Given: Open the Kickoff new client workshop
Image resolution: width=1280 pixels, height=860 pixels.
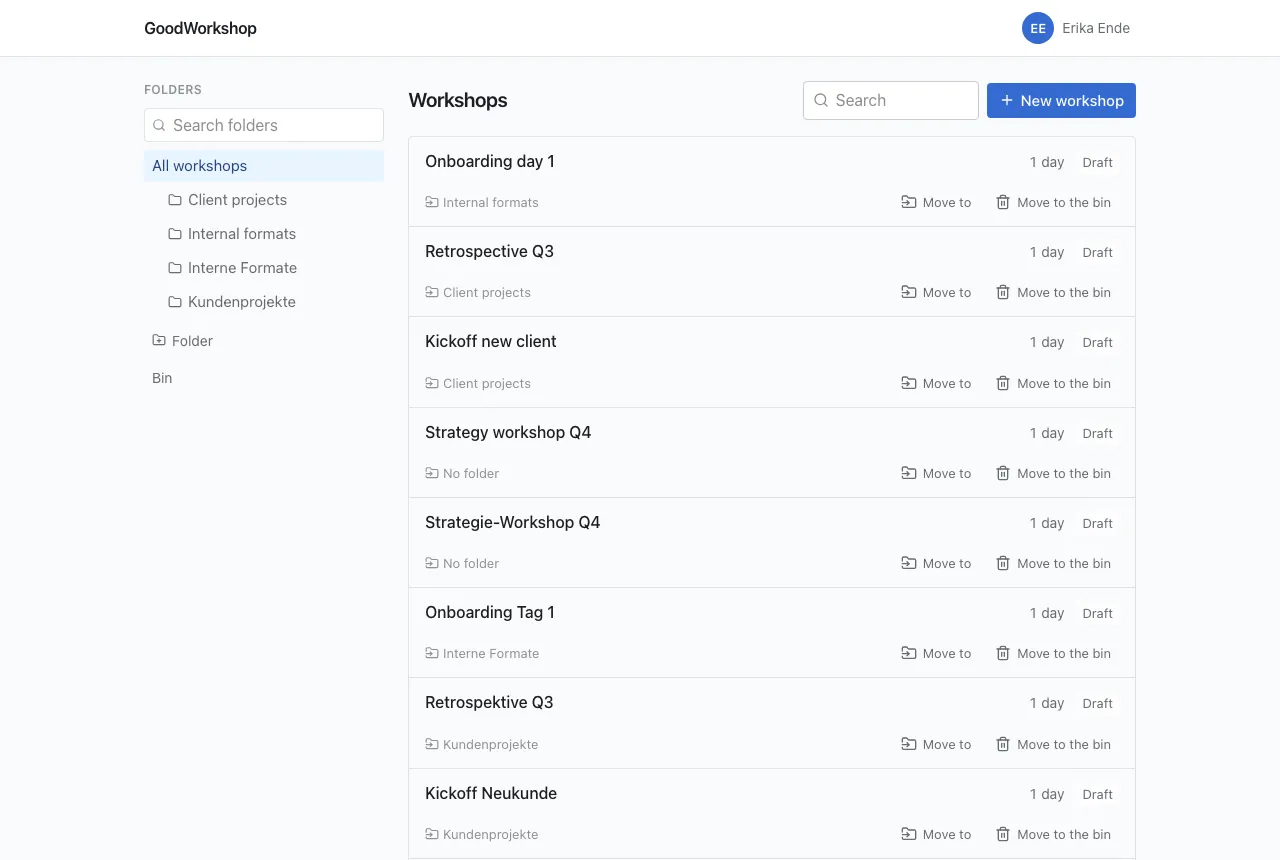Looking at the screenshot, I should [x=491, y=341].
